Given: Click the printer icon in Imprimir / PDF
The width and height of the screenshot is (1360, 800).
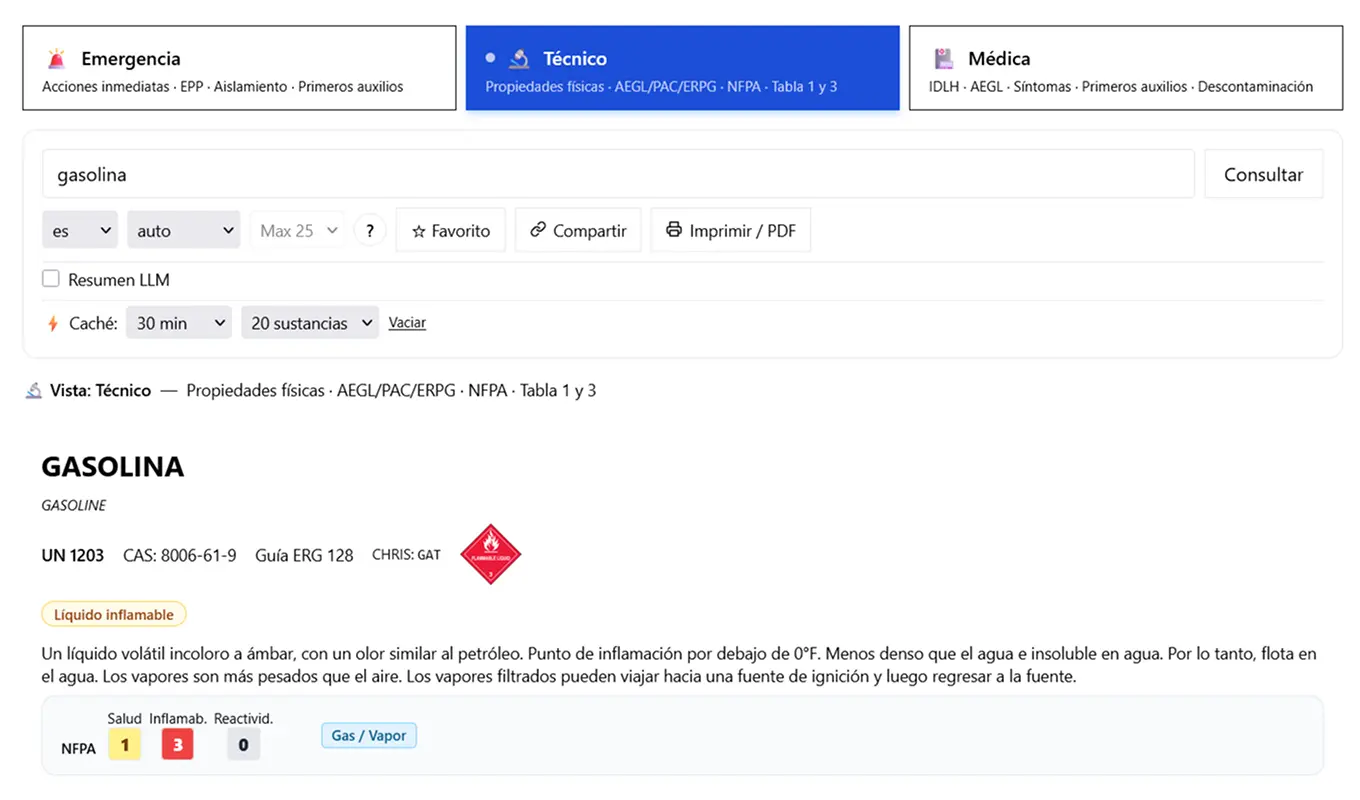Looking at the screenshot, I should [x=674, y=230].
